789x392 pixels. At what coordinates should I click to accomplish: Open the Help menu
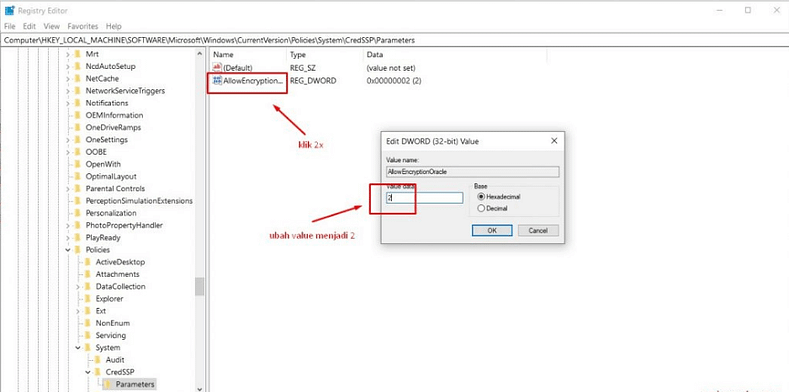coord(114,26)
